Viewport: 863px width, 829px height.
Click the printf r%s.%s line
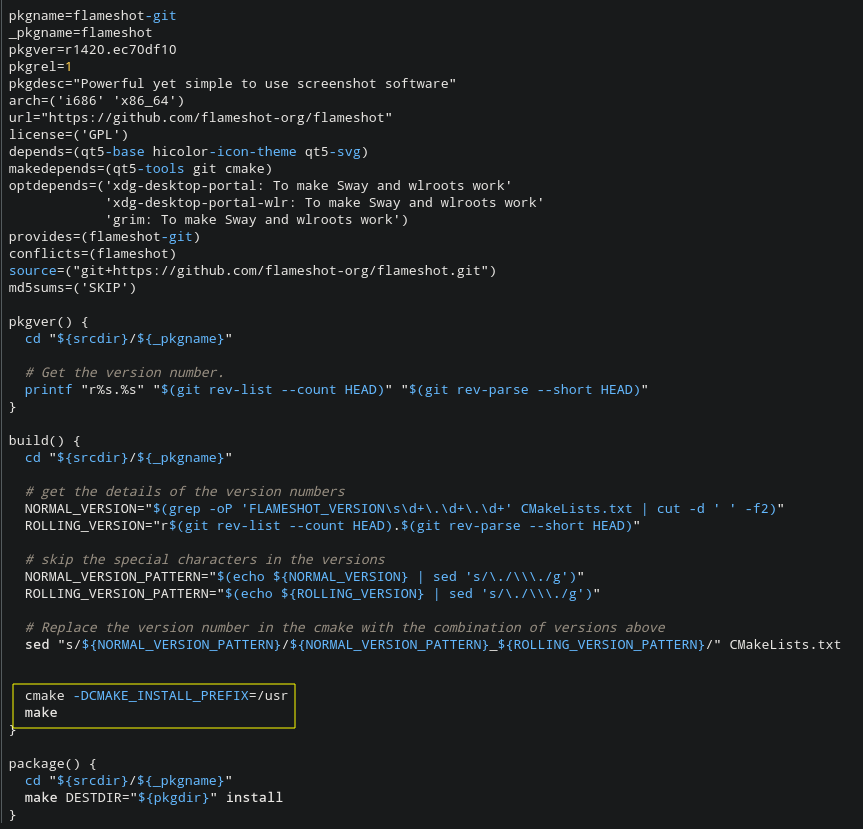pyautogui.click(x=336, y=390)
